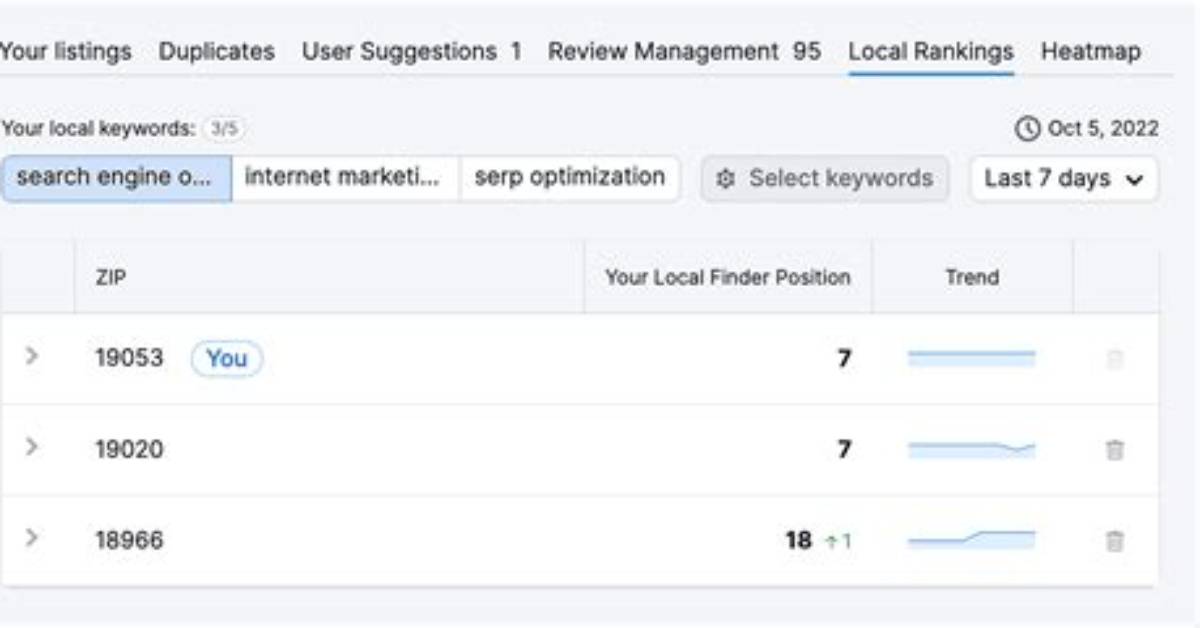Click position value 18 for ZIP 18966

tap(799, 541)
